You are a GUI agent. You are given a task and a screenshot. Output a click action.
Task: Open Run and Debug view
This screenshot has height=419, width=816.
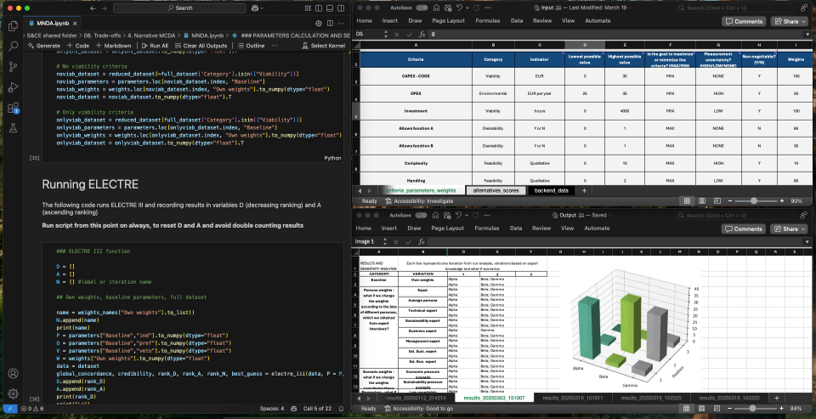click(x=13, y=88)
